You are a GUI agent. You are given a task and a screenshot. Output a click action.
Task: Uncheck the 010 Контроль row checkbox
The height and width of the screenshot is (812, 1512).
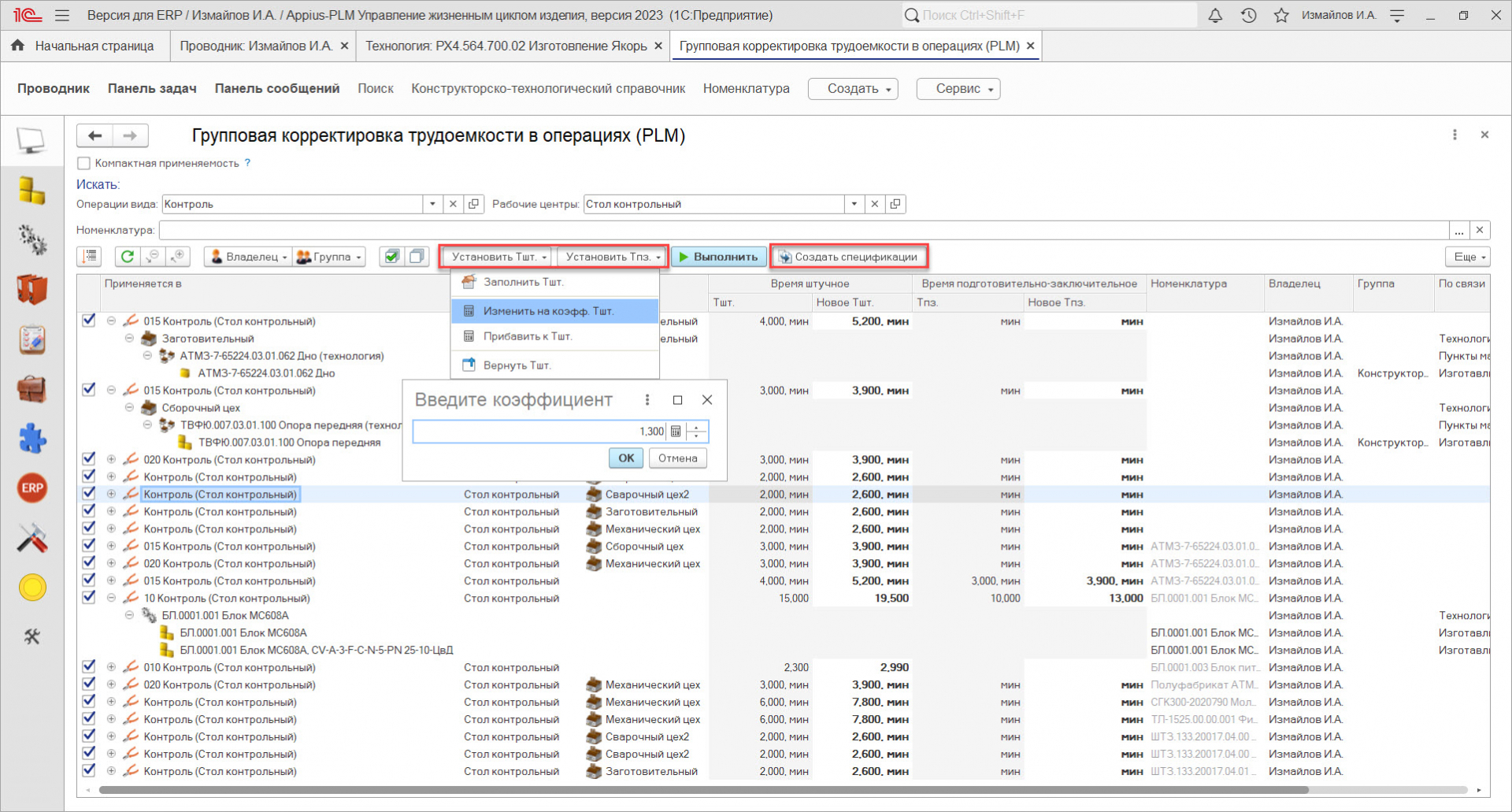[x=89, y=667]
